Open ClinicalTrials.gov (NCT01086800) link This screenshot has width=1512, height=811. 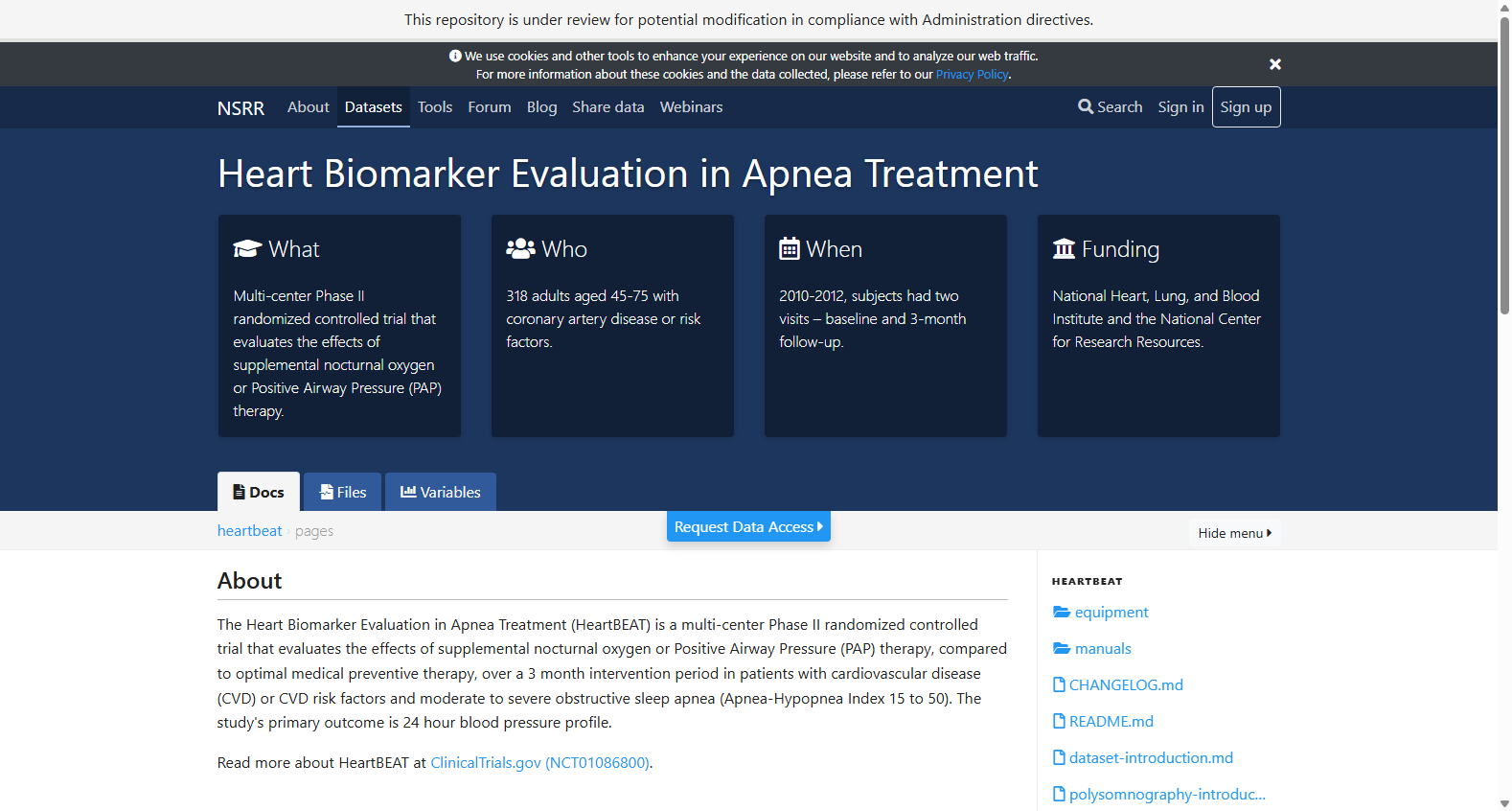pos(539,763)
